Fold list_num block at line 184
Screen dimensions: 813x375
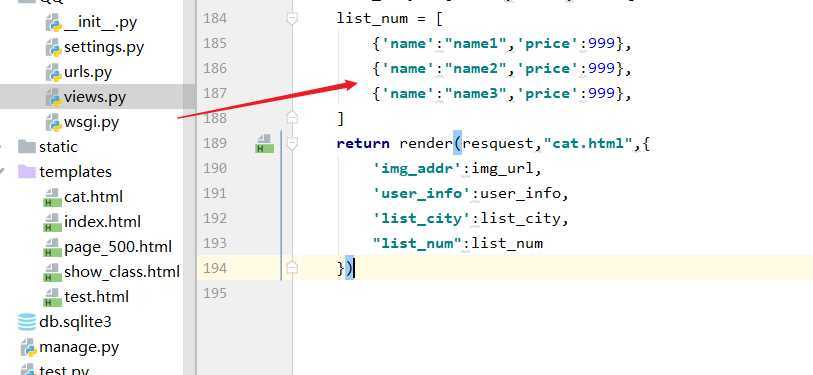(x=292, y=19)
